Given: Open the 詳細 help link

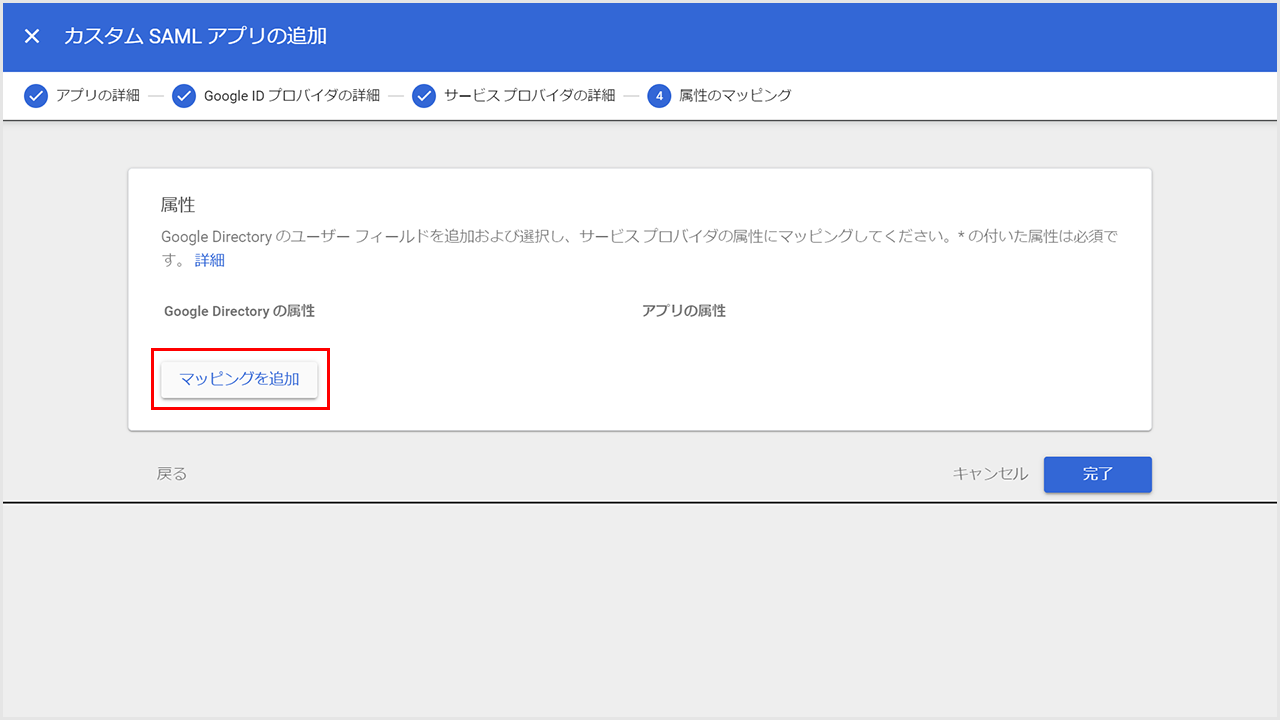Looking at the screenshot, I should [209, 260].
